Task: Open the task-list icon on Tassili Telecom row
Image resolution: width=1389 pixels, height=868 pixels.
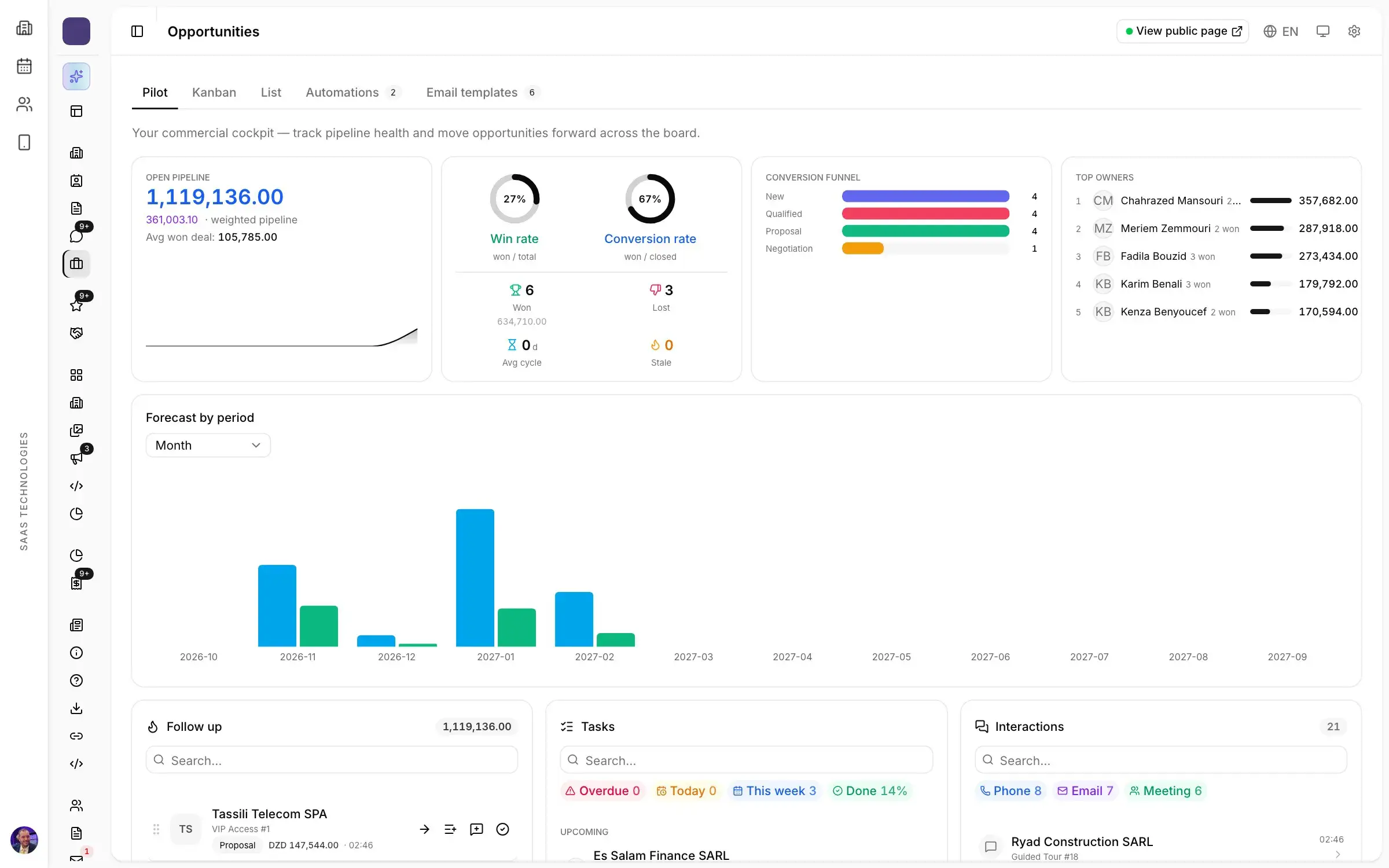Action: click(x=450, y=829)
